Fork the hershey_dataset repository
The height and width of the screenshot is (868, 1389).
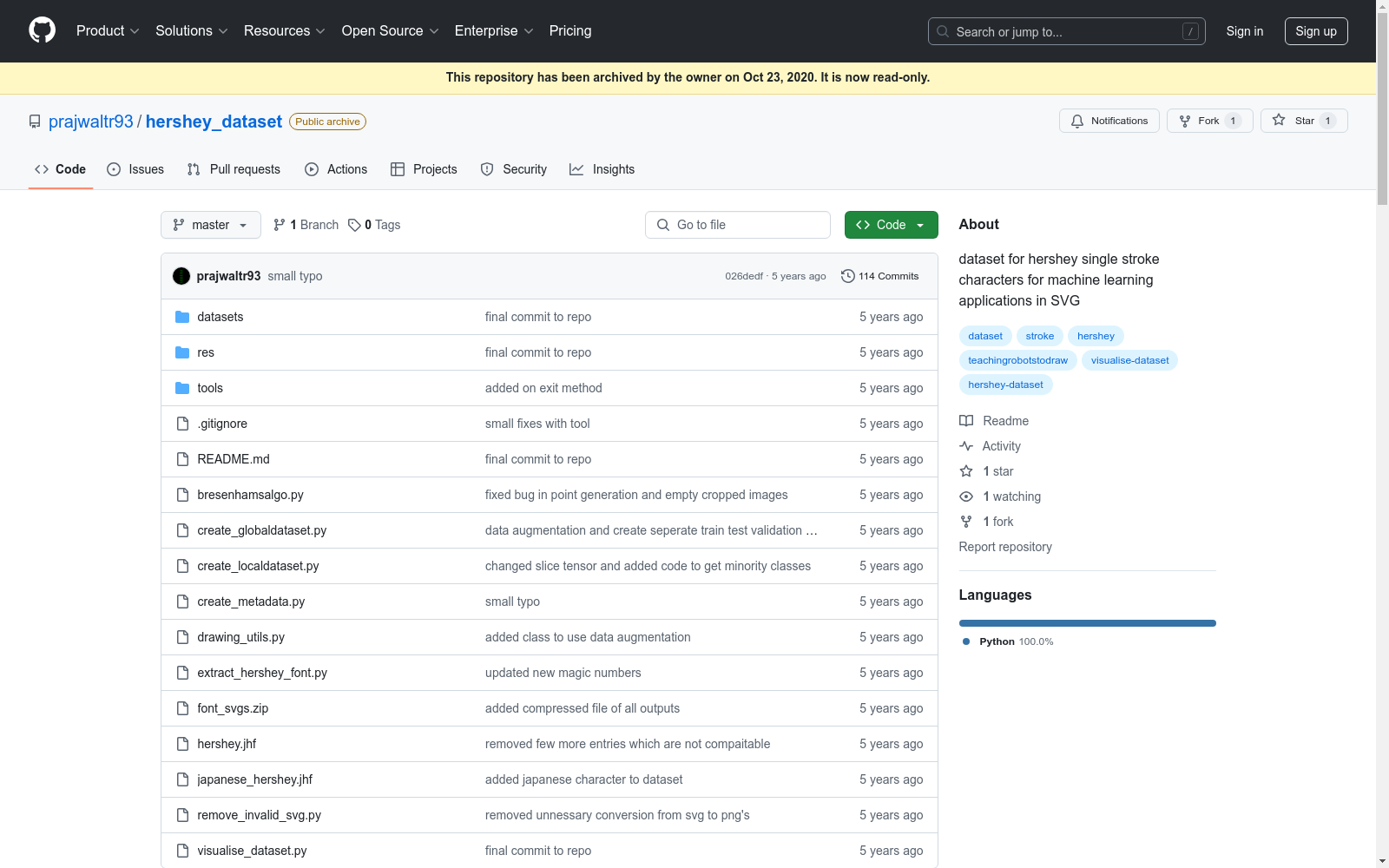click(x=1210, y=121)
